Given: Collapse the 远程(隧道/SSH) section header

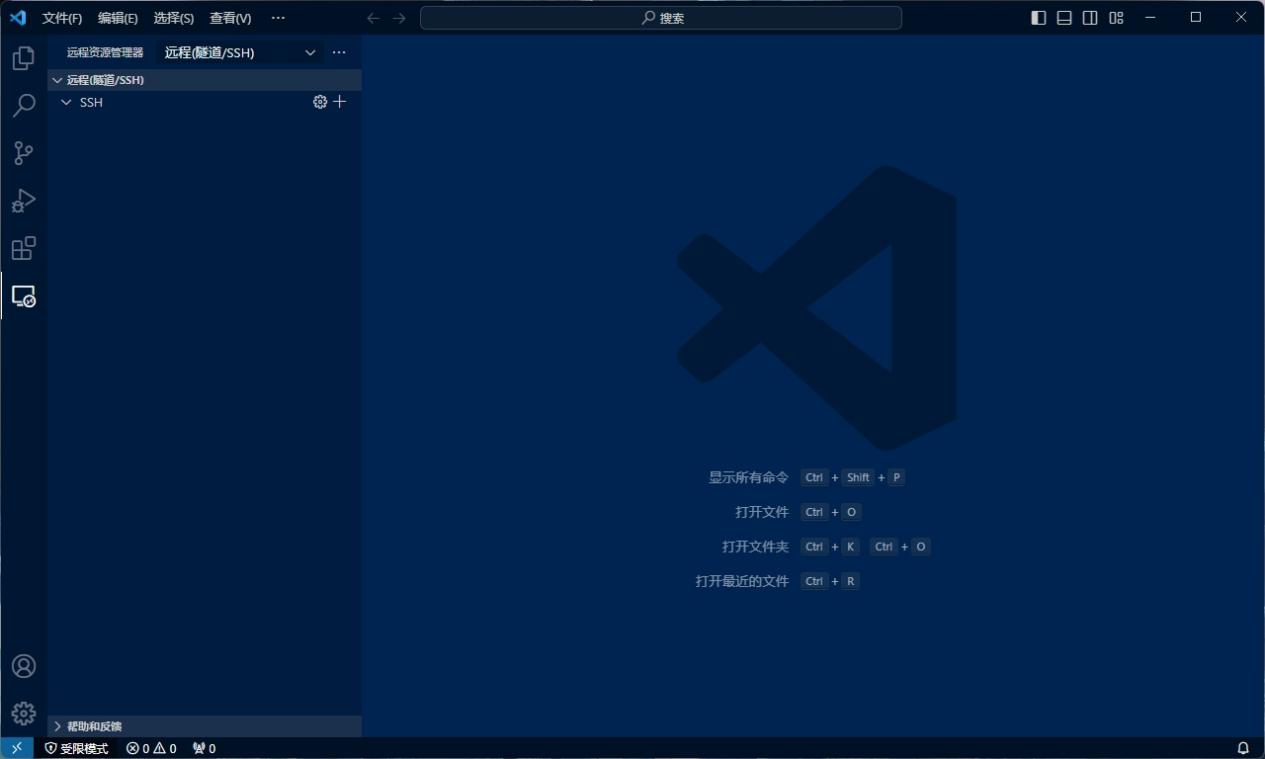Looking at the screenshot, I should 205,80.
